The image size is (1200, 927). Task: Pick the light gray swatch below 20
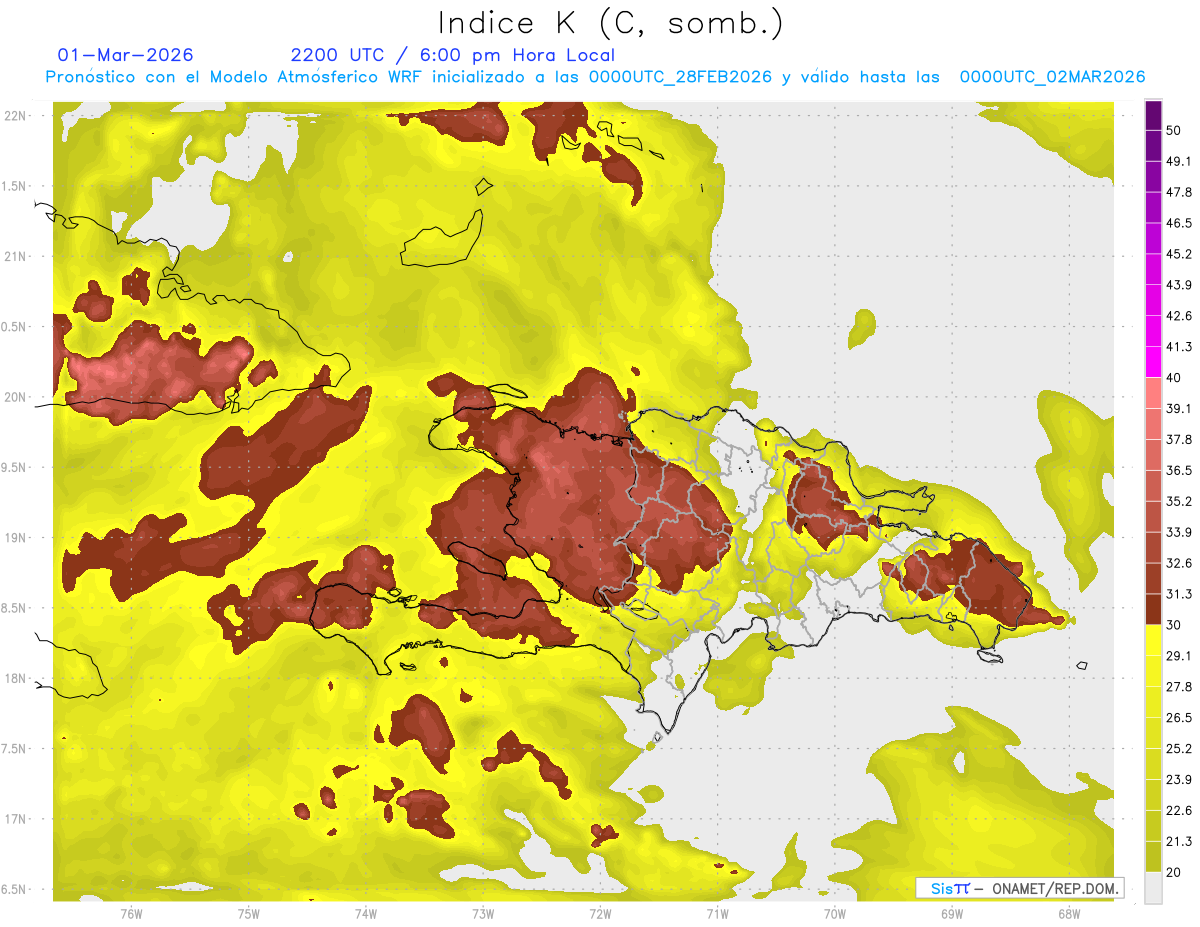1154,888
